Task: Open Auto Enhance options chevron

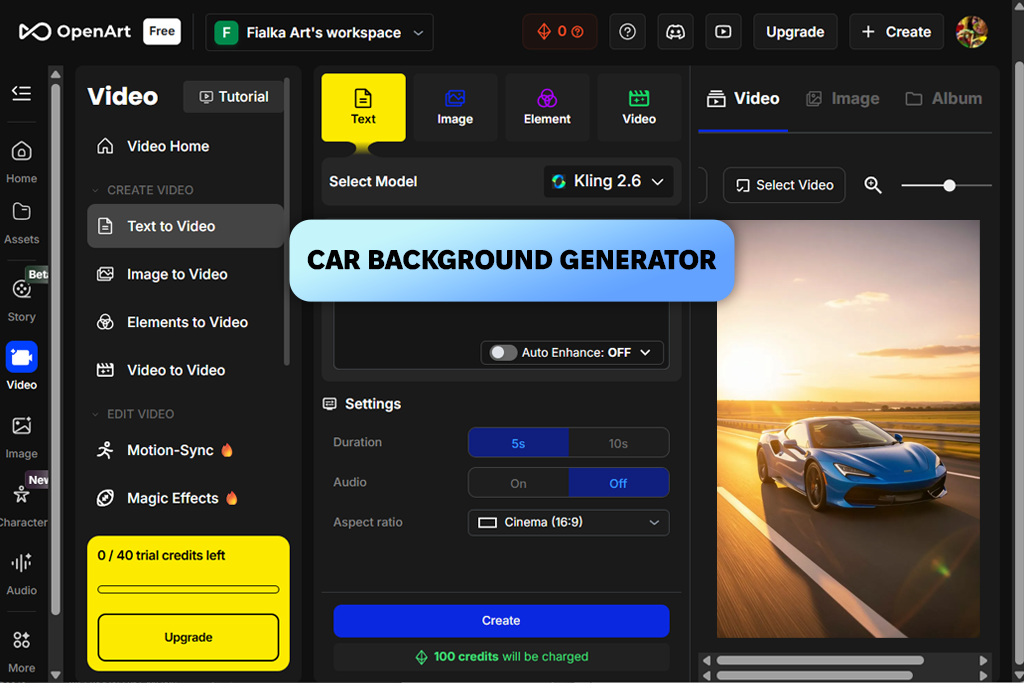Action: 646,353
